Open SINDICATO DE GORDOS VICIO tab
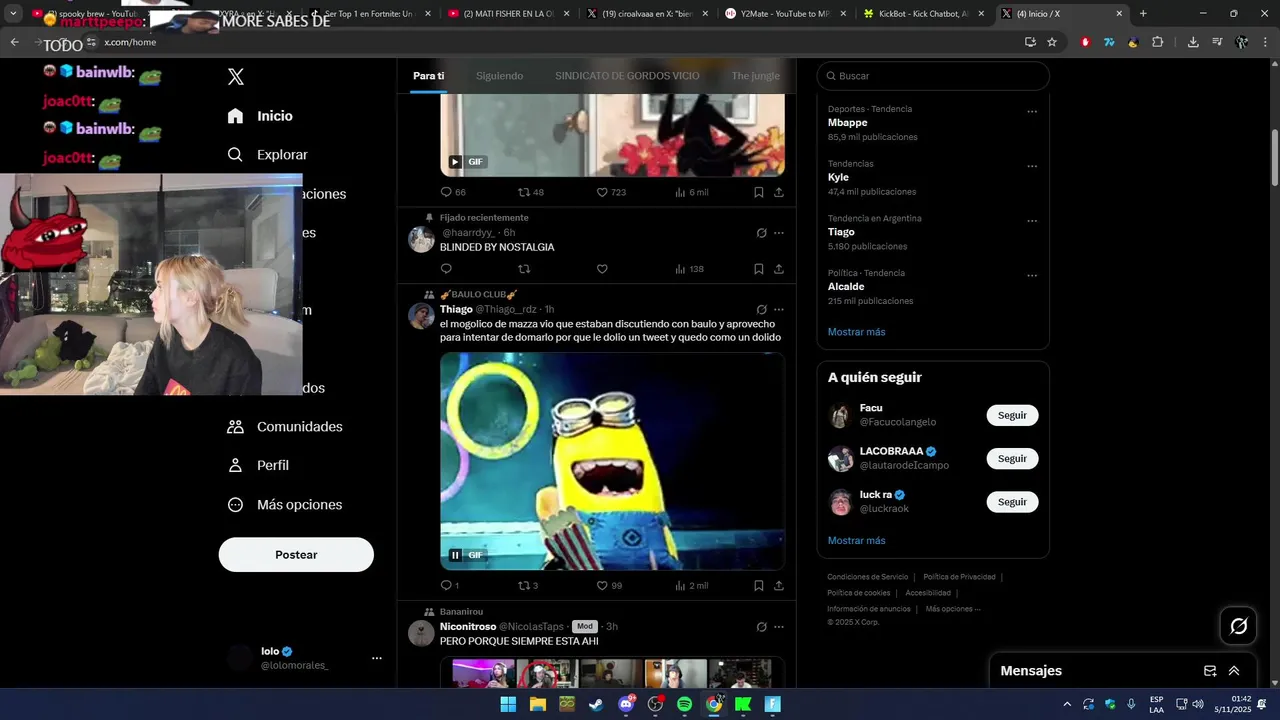1280x720 pixels. coord(627,76)
